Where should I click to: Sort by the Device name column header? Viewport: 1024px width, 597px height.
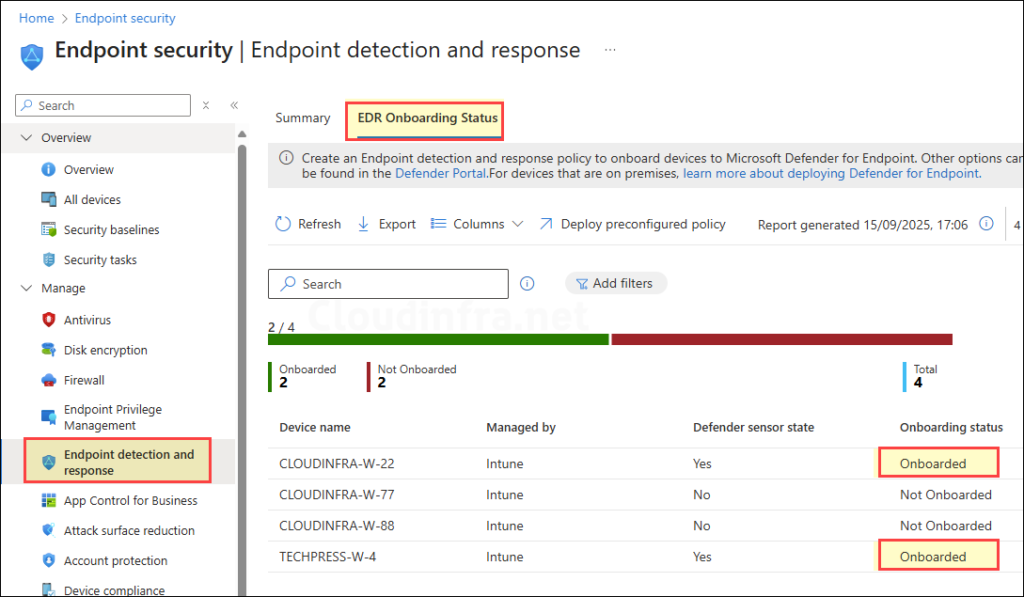point(315,427)
